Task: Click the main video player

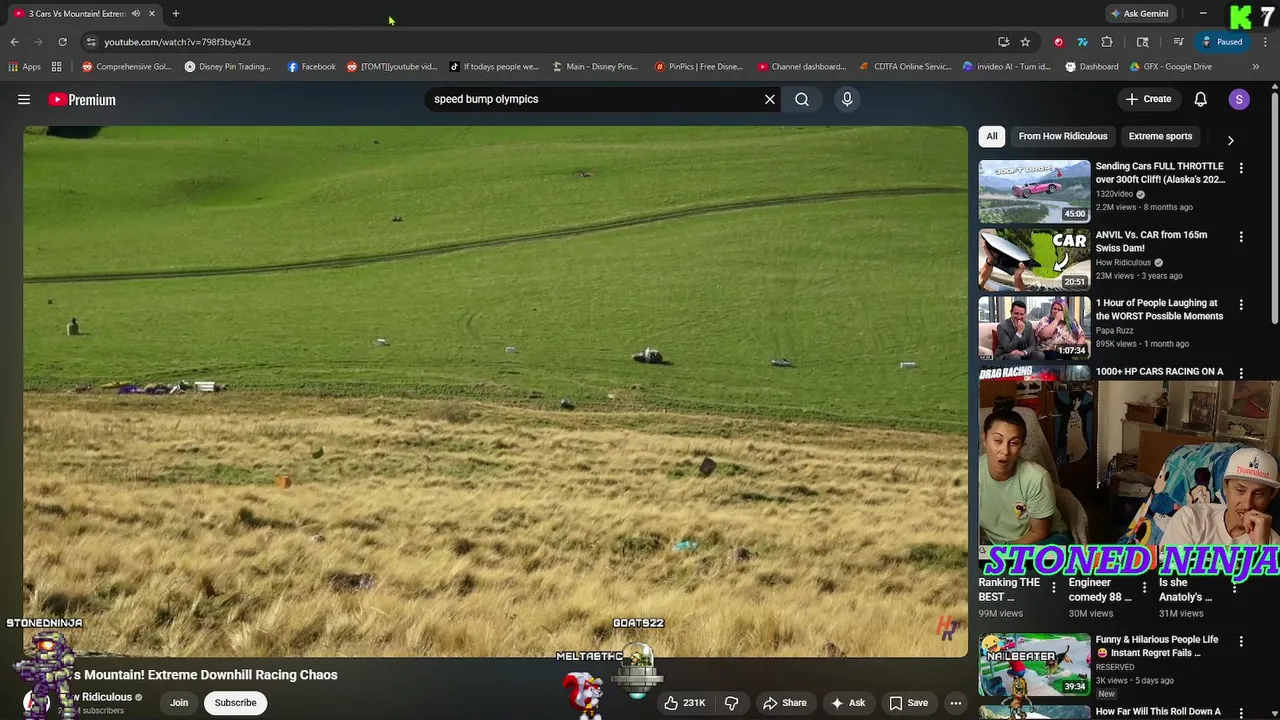Action: (x=495, y=390)
